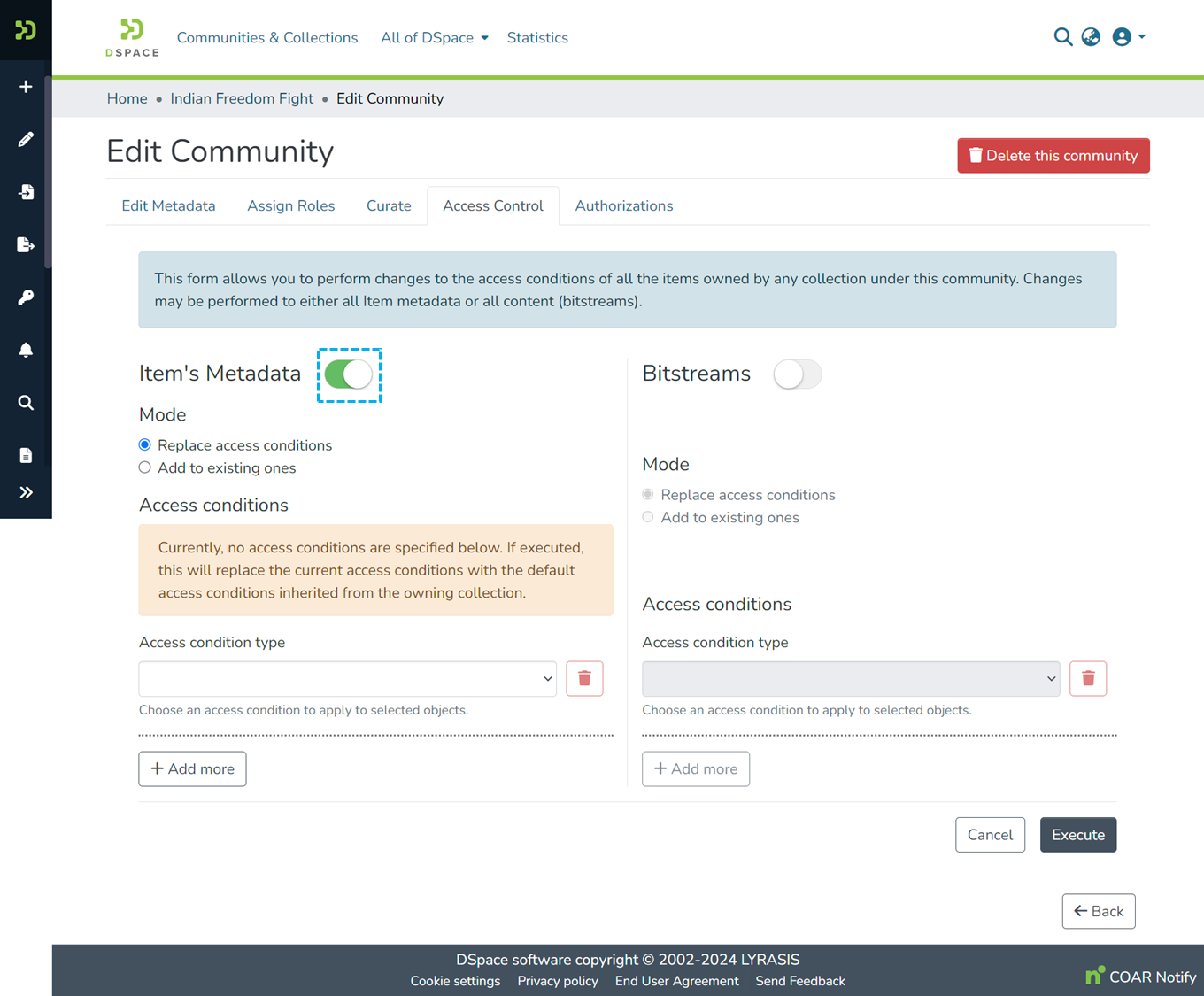Select the Import icon in admin sidebar
1204x996 pixels.
[25, 191]
